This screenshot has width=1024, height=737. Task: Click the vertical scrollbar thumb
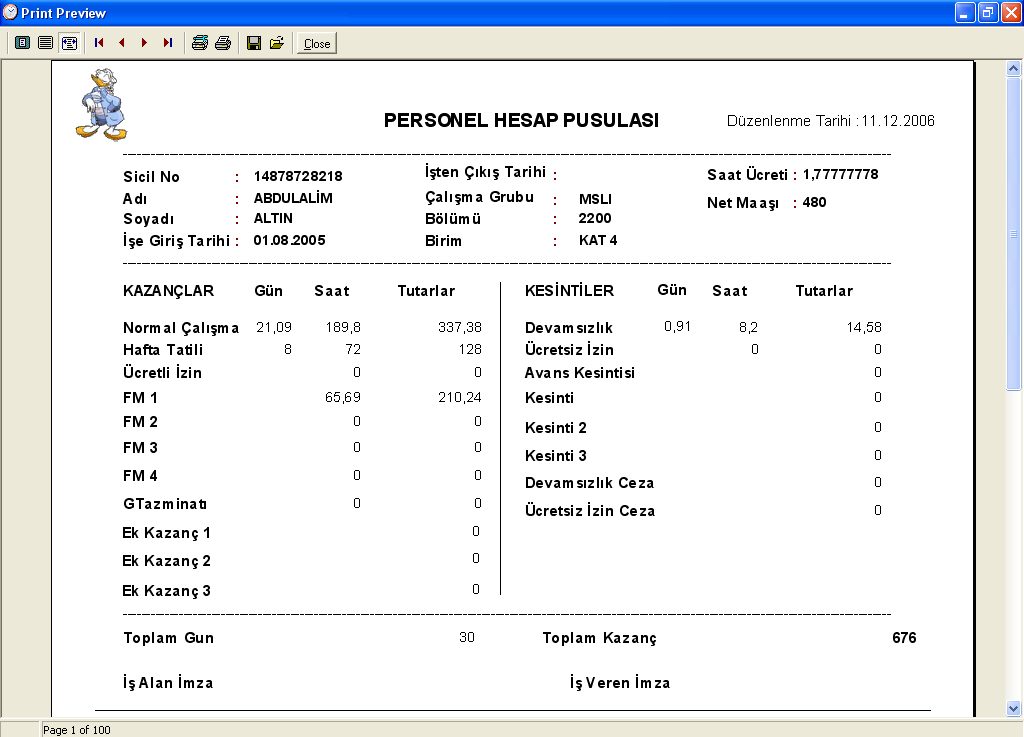[x=1013, y=235]
